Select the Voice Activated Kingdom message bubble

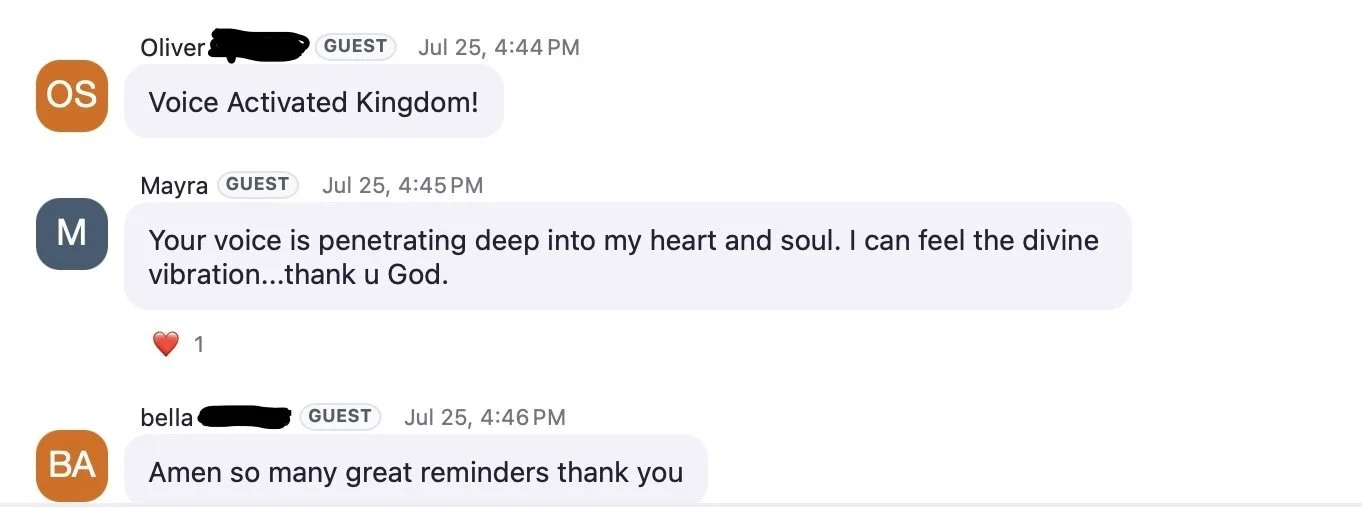point(314,102)
